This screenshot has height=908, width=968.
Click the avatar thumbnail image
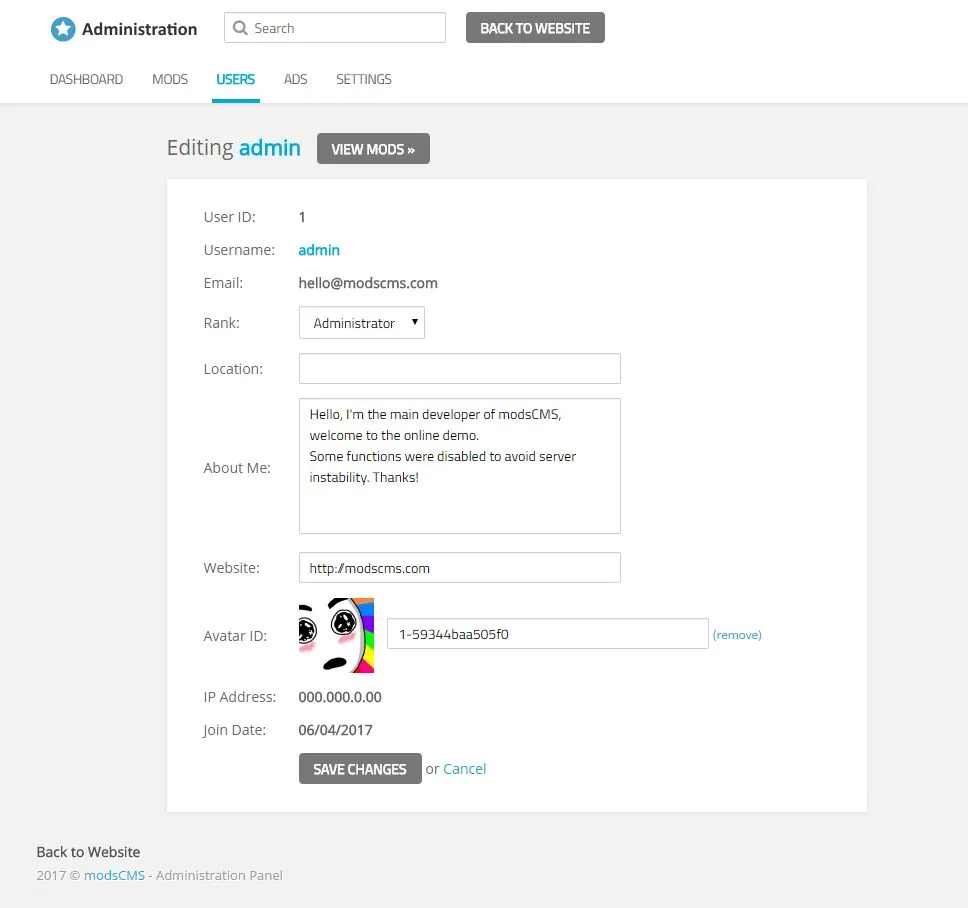(336, 635)
